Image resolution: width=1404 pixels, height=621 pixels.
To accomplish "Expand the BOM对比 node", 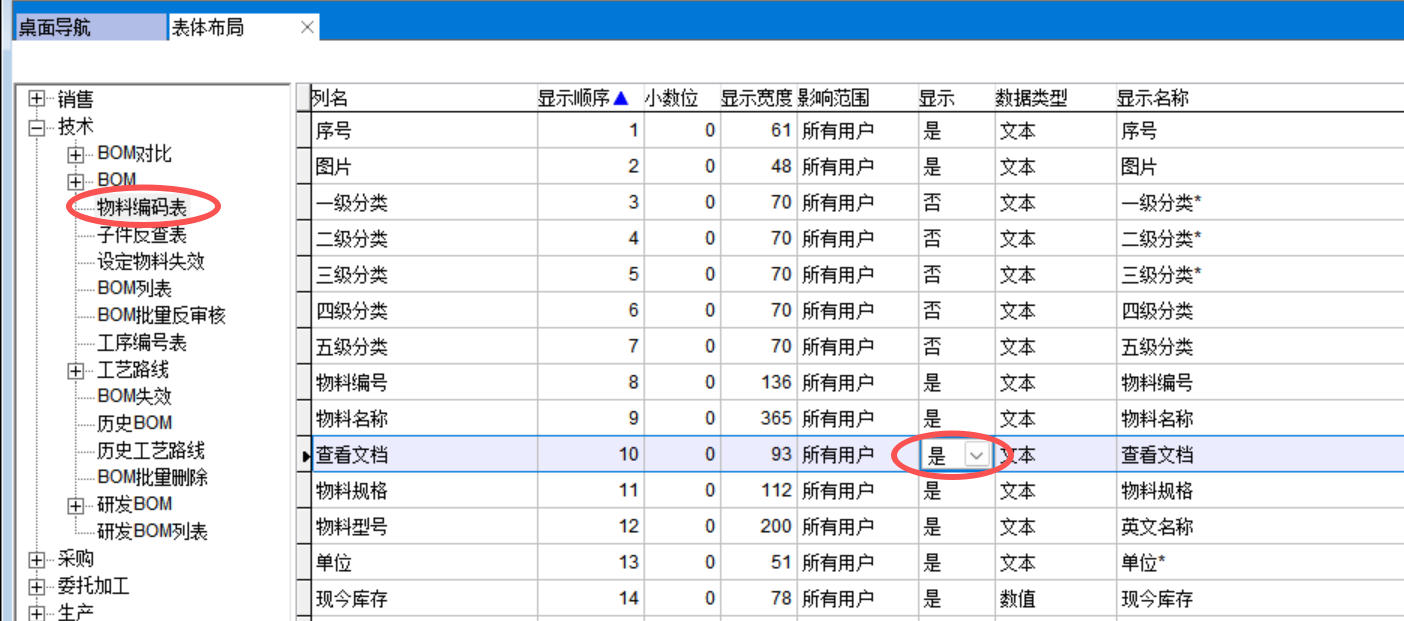I will [75, 154].
